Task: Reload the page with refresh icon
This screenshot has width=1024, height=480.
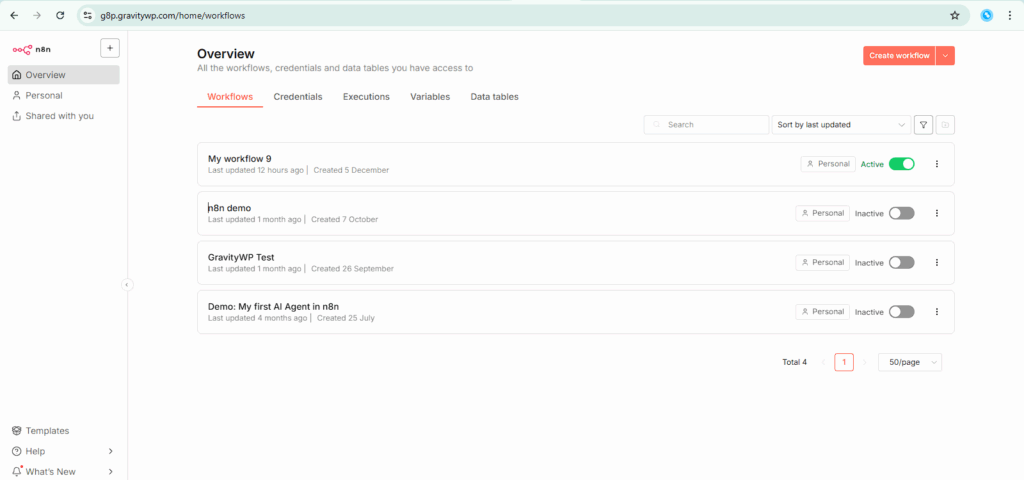Action: [x=60, y=15]
